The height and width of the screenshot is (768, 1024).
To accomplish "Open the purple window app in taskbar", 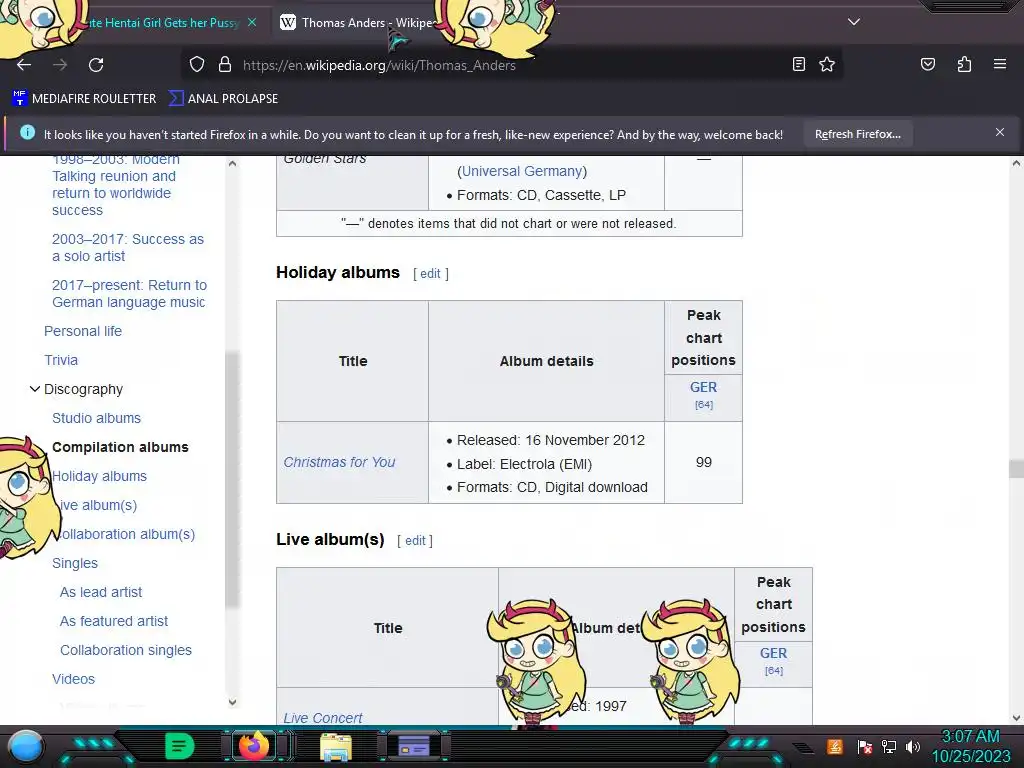I will [413, 746].
